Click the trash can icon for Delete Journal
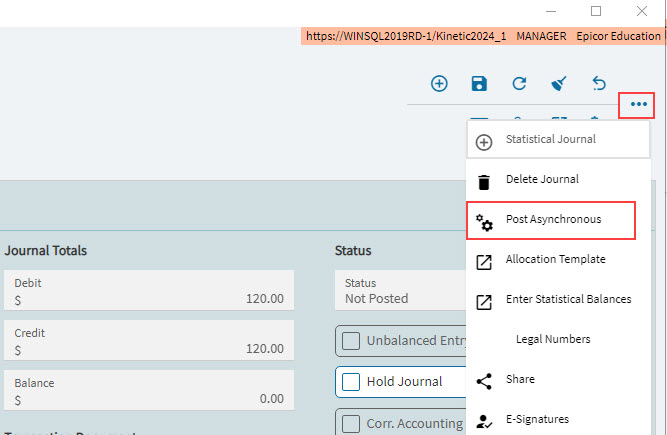 [x=484, y=182]
